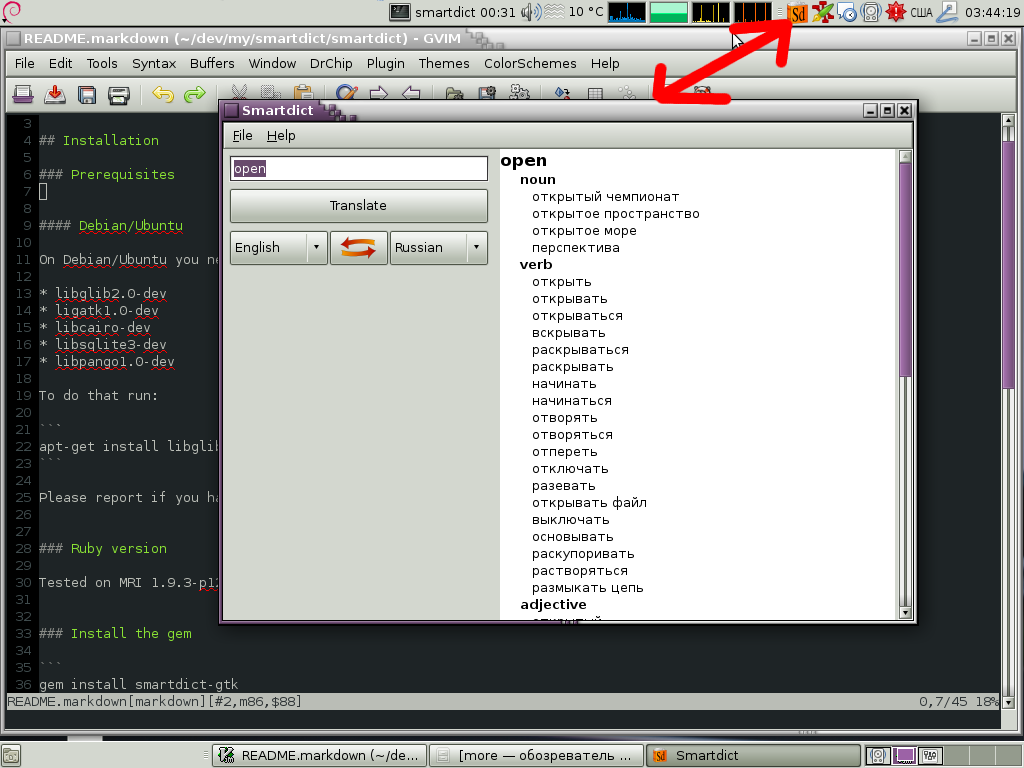This screenshot has height=768, width=1024.
Task: Click the GVIM Print toolbar icon
Action: pos(119,95)
